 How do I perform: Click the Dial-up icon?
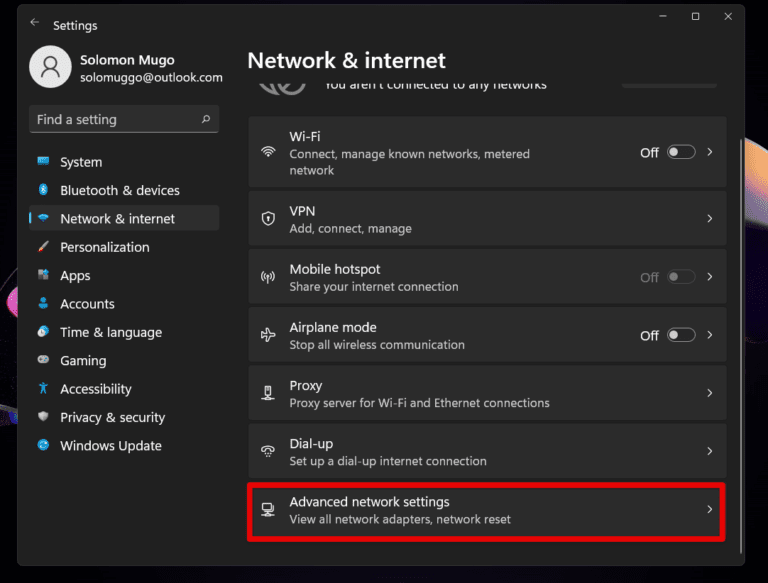268,451
